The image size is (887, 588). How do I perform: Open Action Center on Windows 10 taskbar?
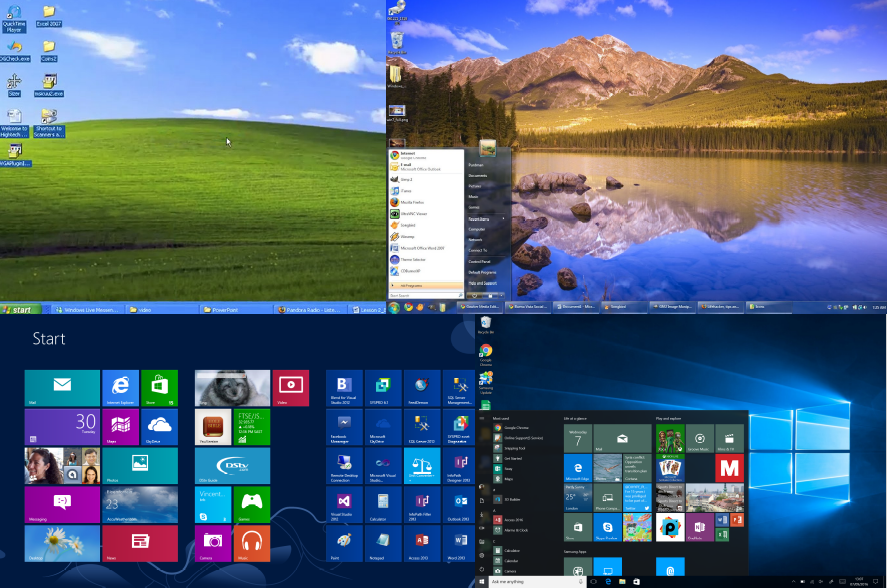[x=876, y=582]
